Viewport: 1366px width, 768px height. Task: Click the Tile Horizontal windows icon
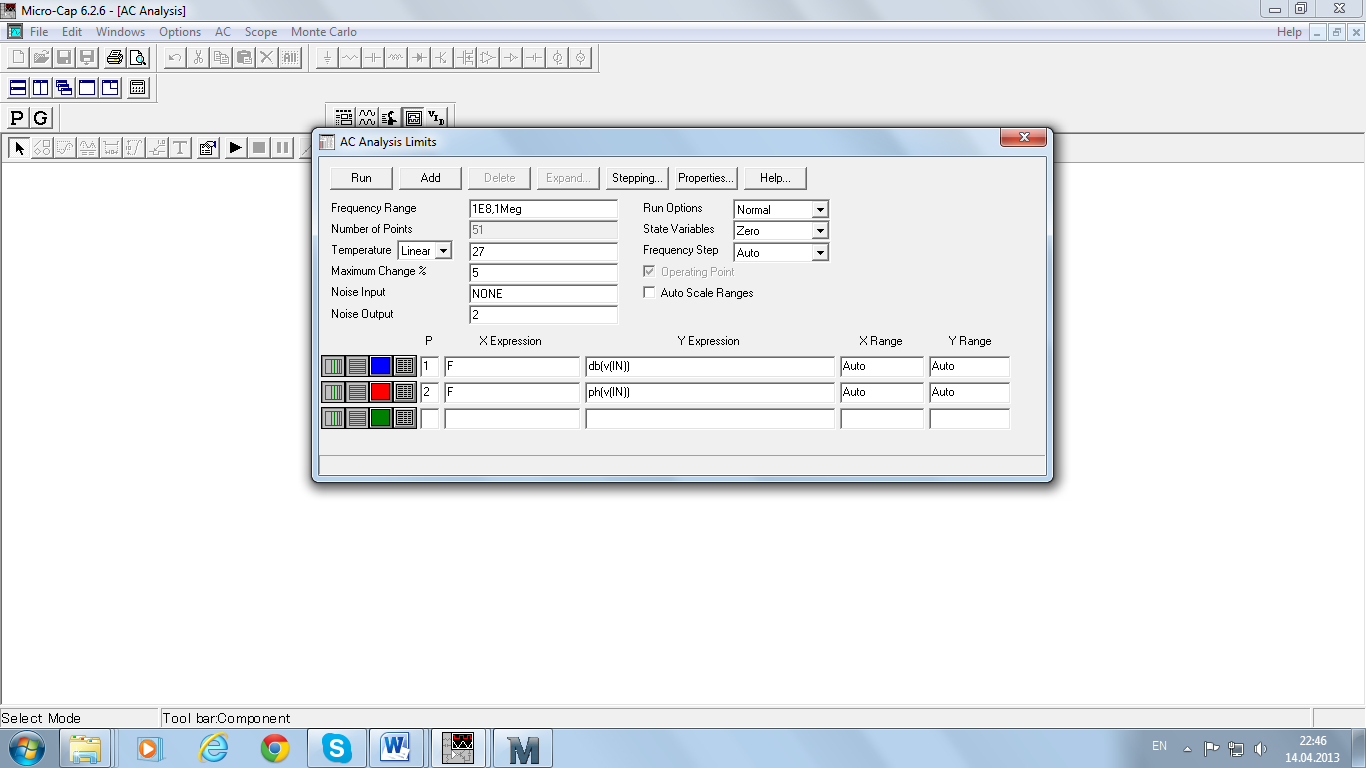click(18, 88)
